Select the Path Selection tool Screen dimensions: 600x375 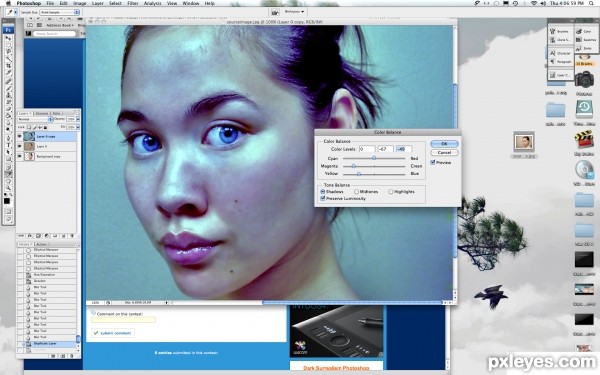pos(8,152)
